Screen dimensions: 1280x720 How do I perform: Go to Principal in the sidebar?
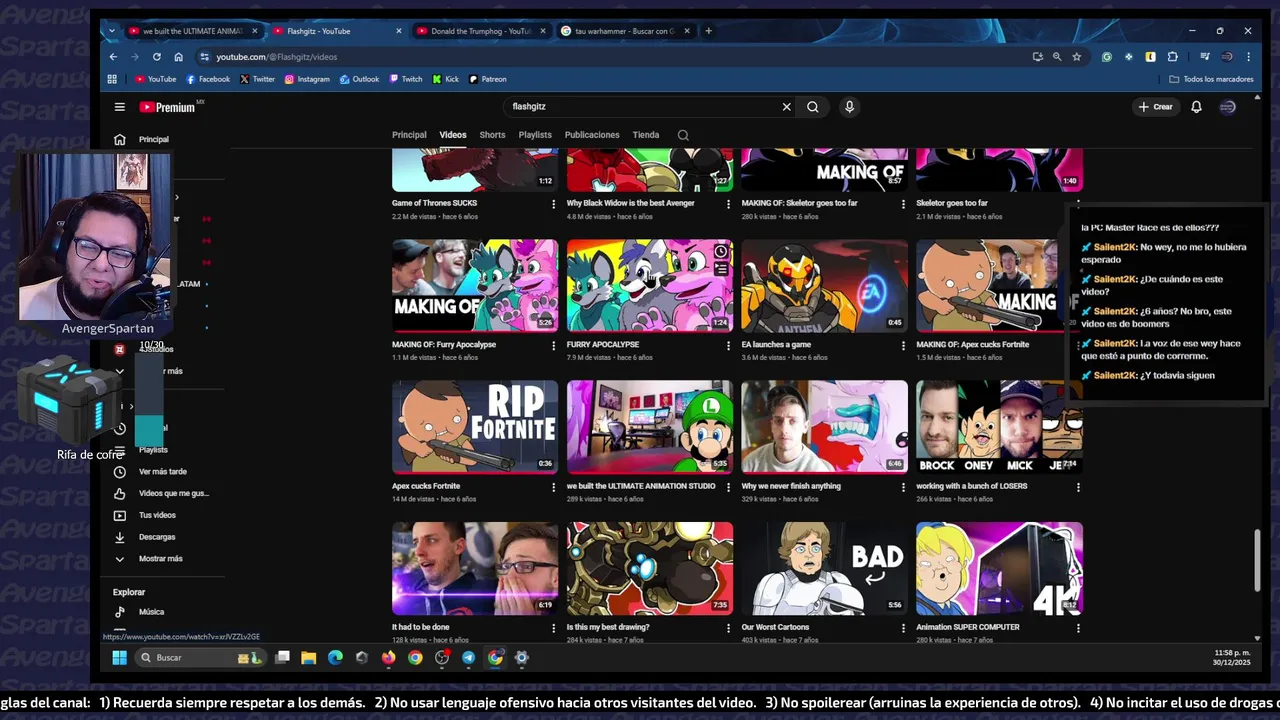[153, 140]
